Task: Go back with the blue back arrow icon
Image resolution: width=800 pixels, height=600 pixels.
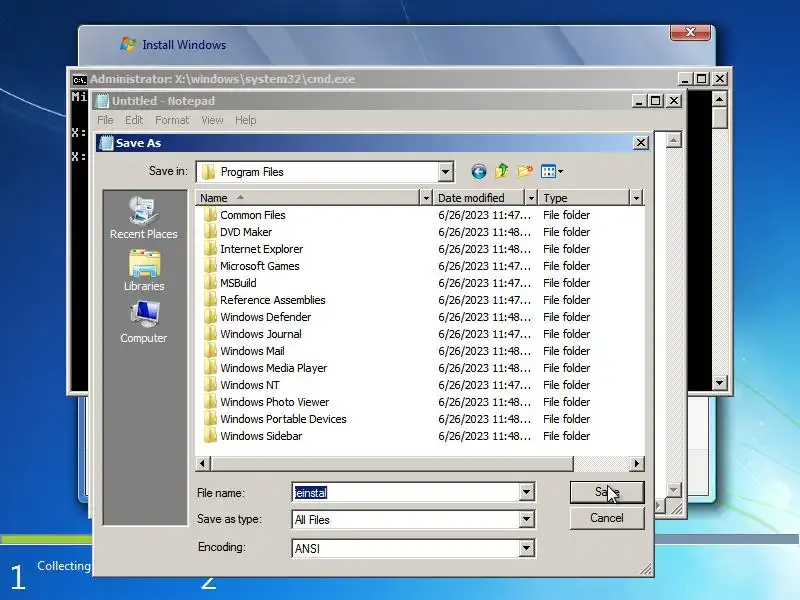Action: [x=479, y=171]
